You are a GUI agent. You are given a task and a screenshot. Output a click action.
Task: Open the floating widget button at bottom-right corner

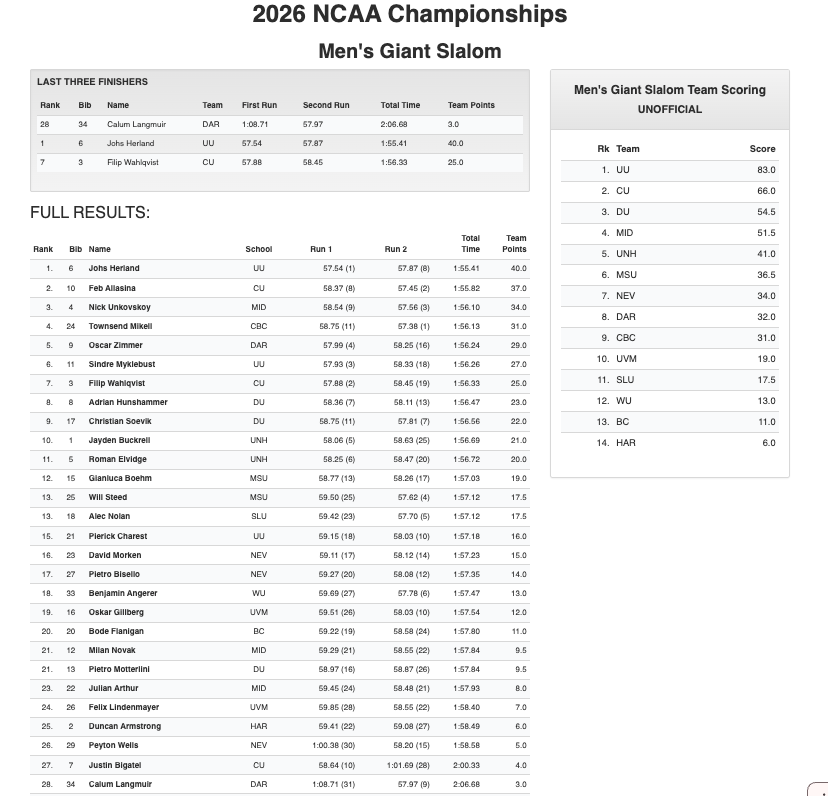coord(819,789)
